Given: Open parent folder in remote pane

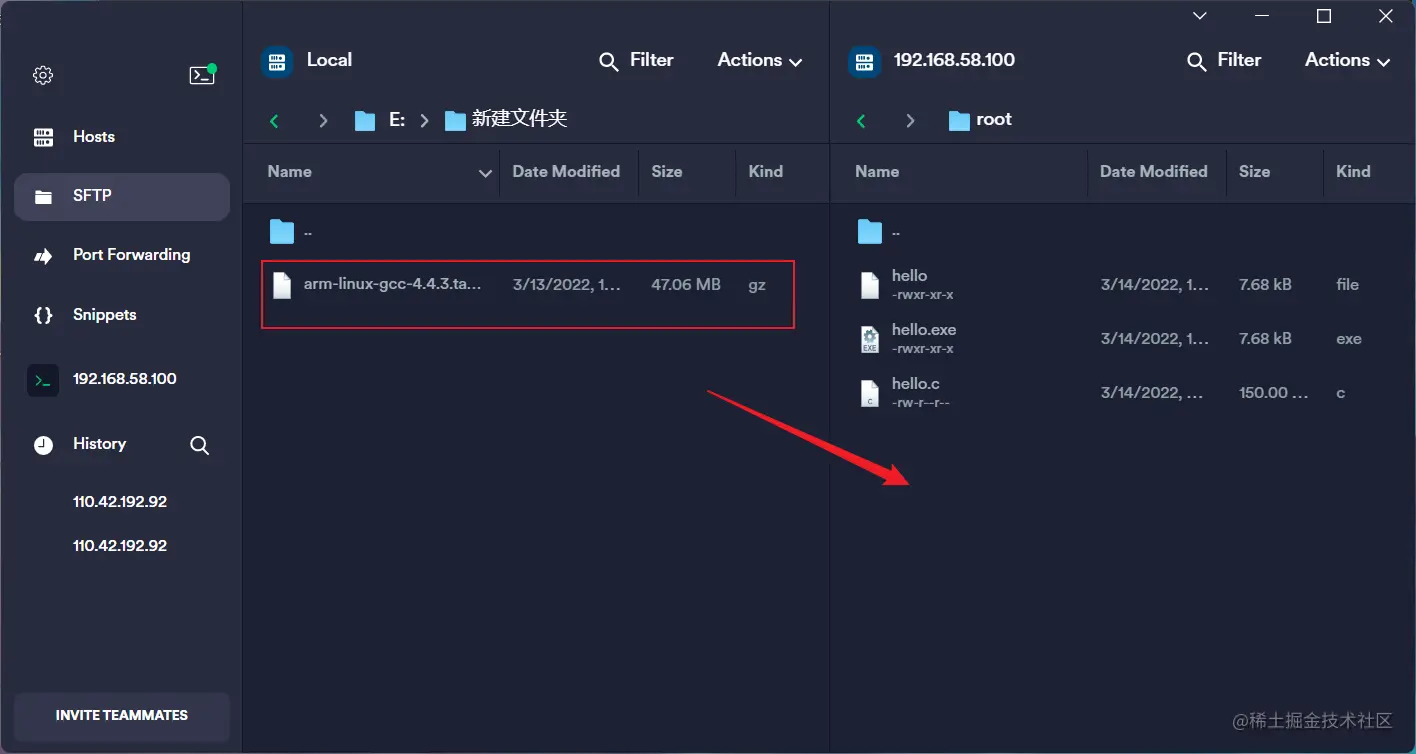Looking at the screenshot, I should [x=870, y=232].
